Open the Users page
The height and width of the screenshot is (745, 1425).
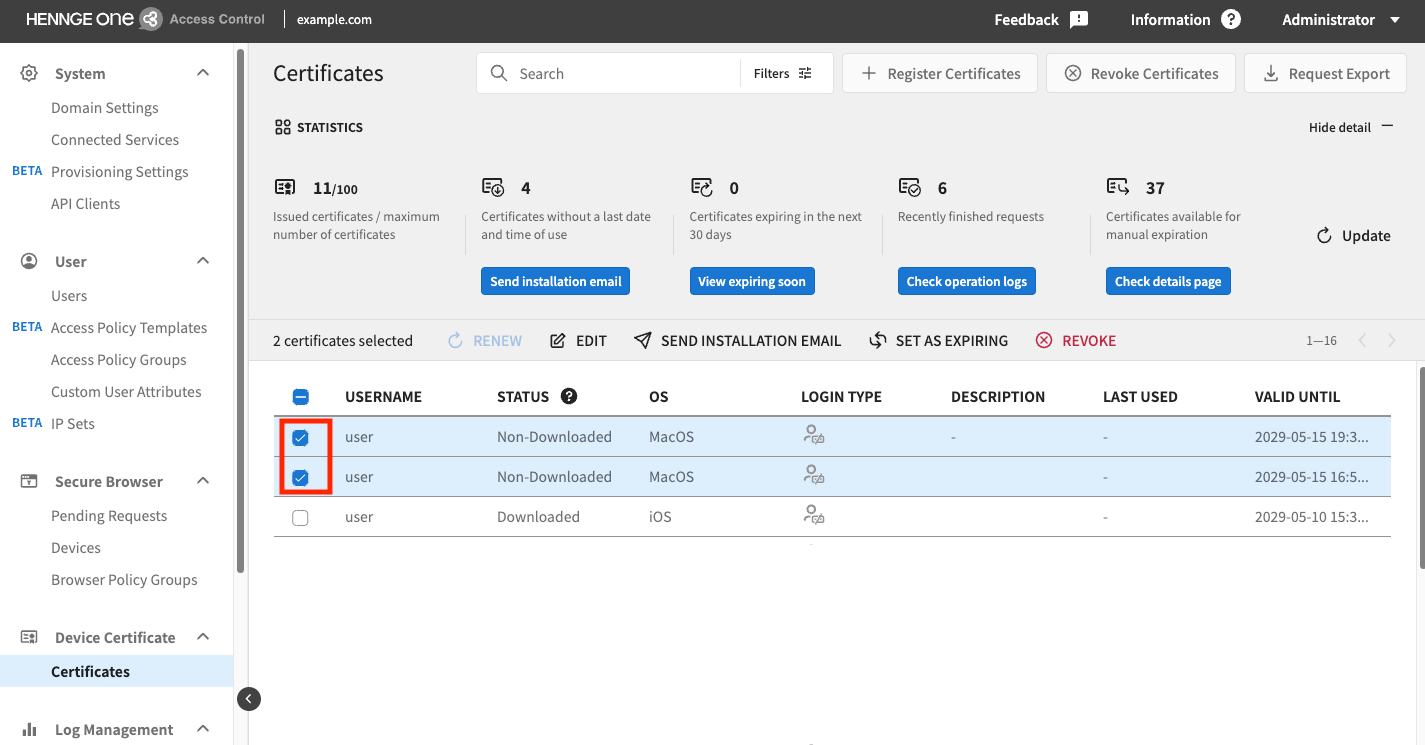69,295
